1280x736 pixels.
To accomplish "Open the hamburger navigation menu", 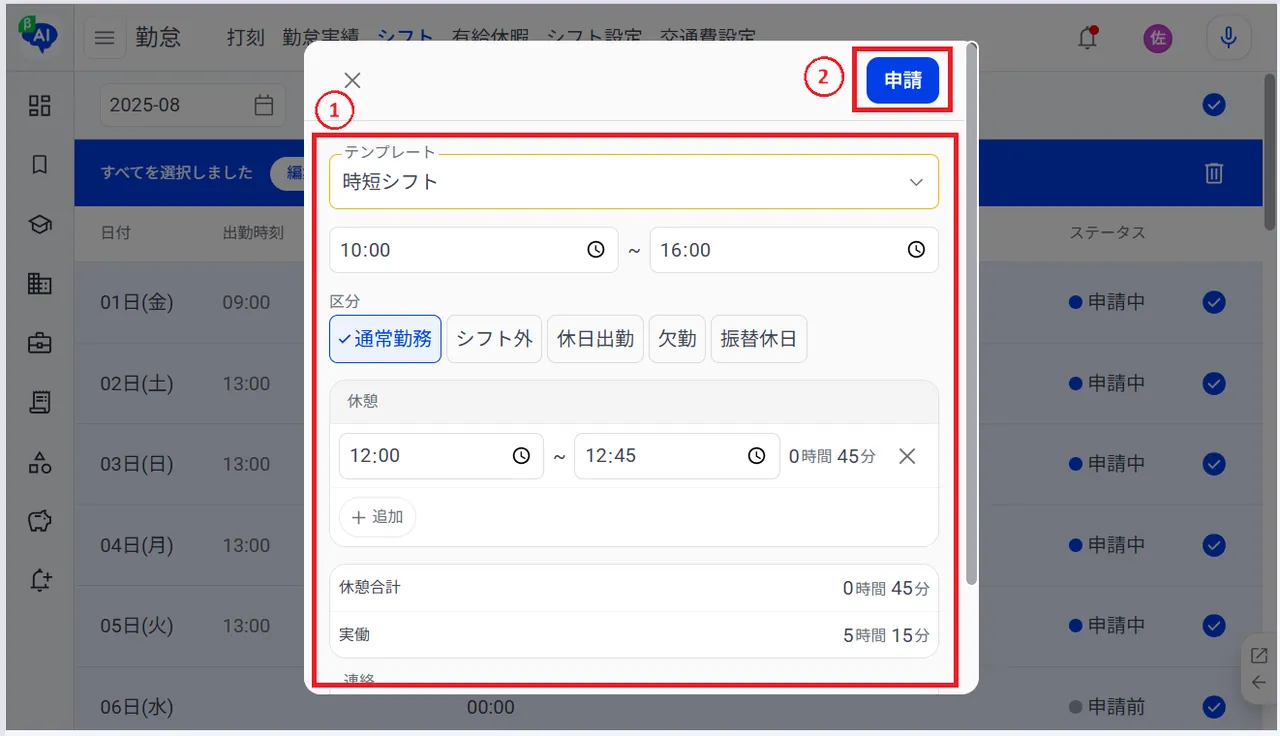I will click(104, 38).
